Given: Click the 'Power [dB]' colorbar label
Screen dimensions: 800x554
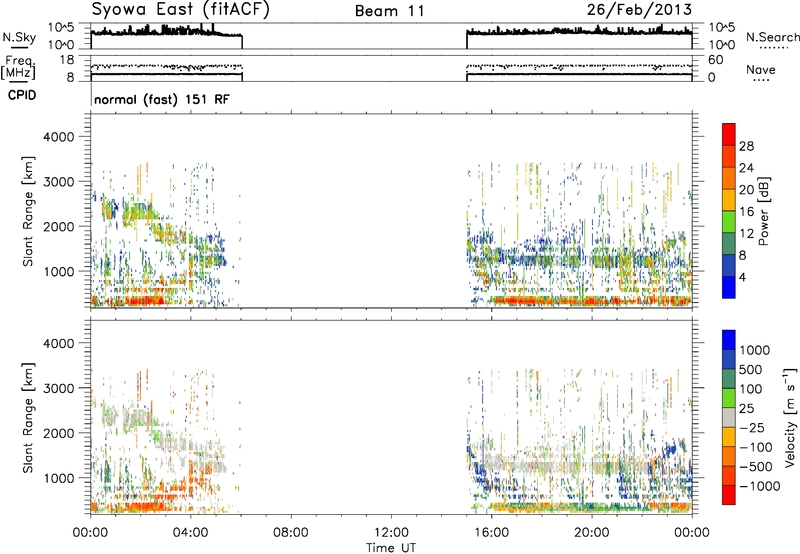Looking at the screenshot, I should [763, 211].
